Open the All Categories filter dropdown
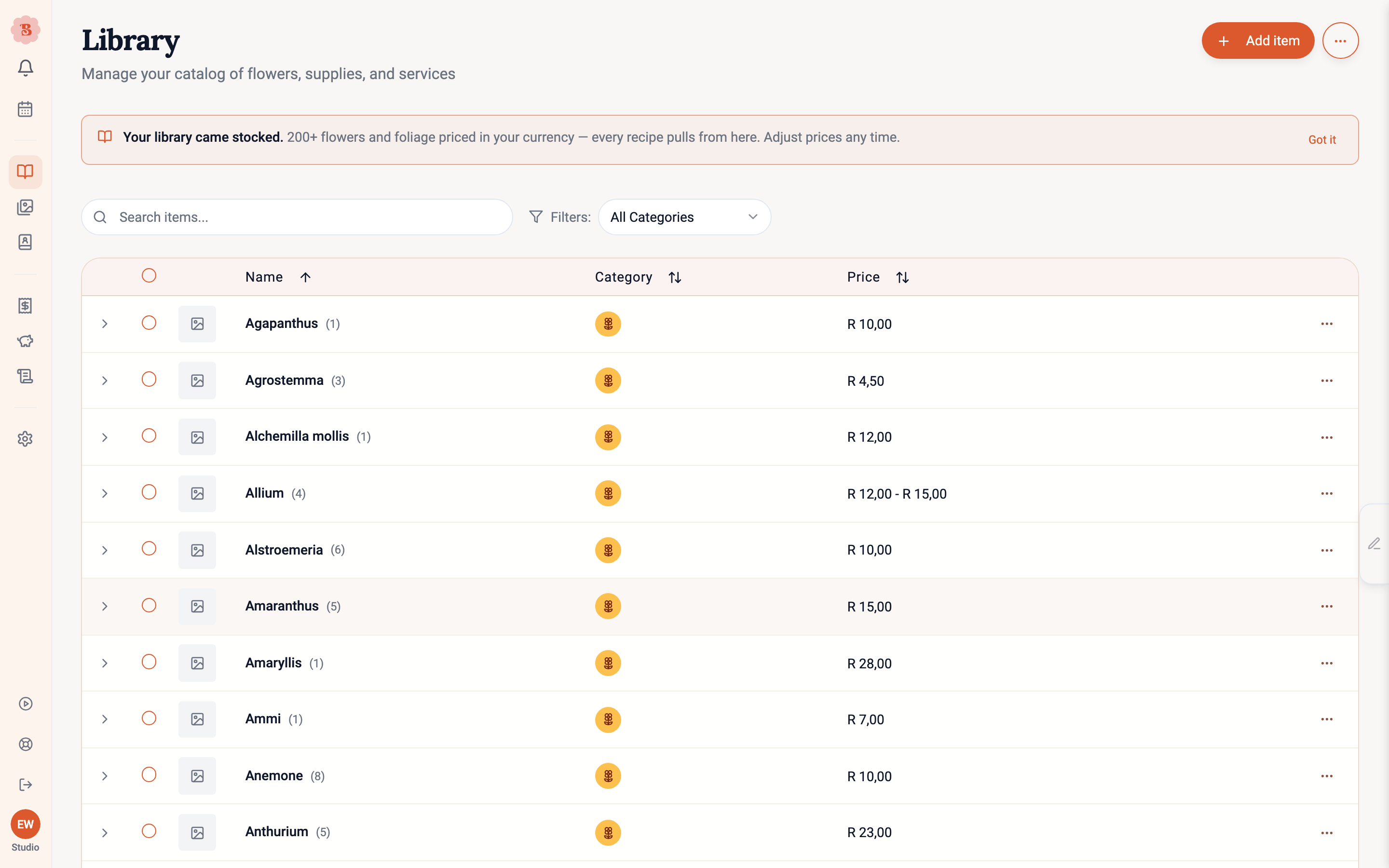The height and width of the screenshot is (868, 1389). (684, 217)
